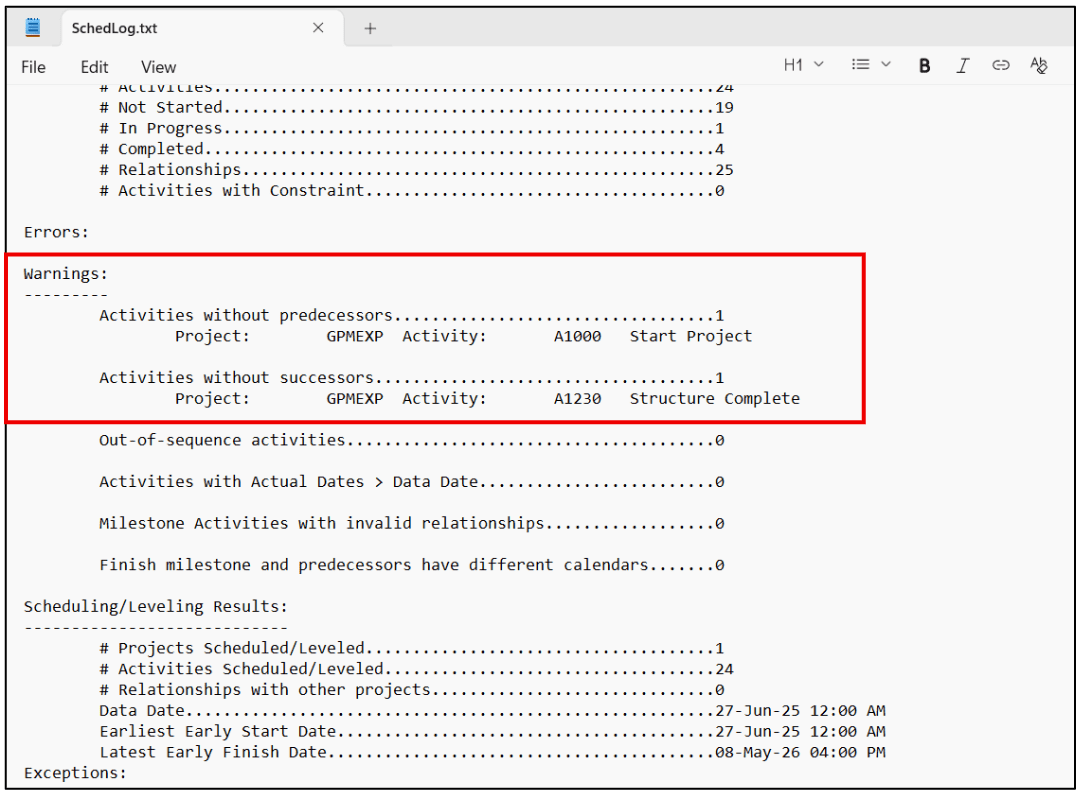1078x793 pixels.
Task: Add a new tab with plus icon
Action: 370,28
